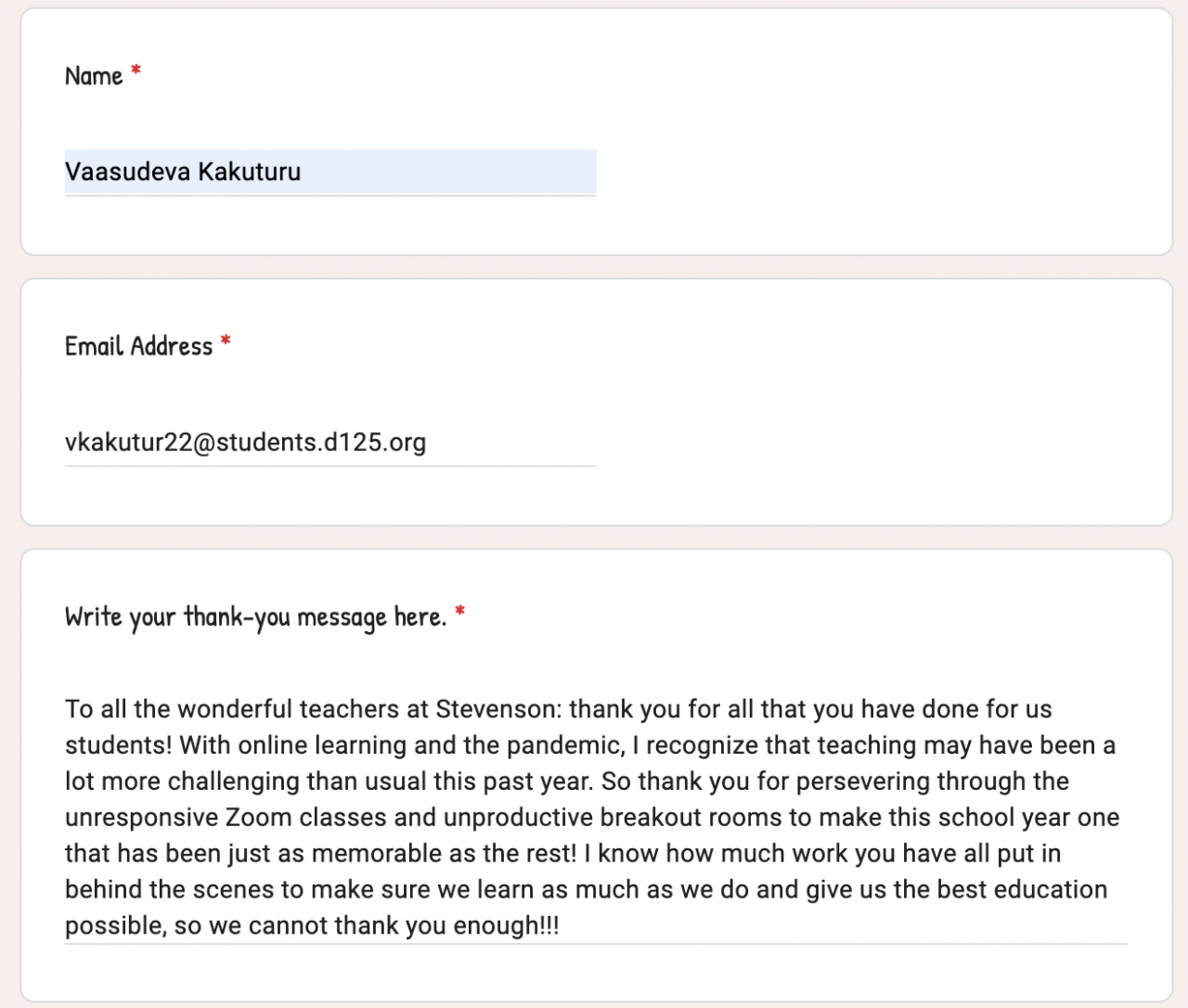Click on "vkakutur22" in the email field
Image resolution: width=1188 pixels, height=1008 pixels.
[127, 443]
